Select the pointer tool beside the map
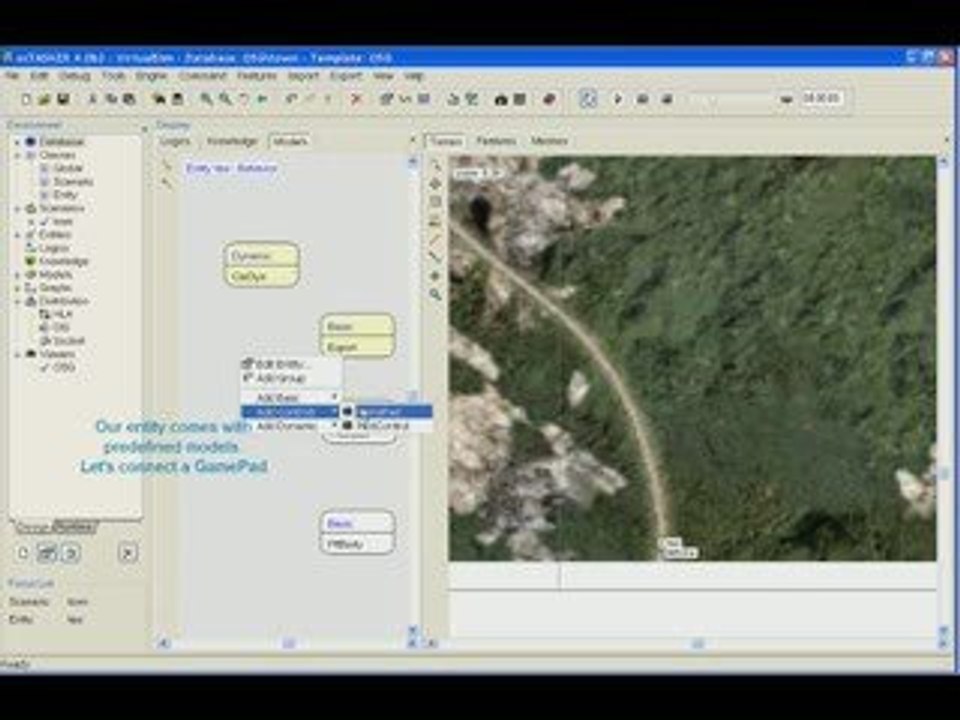The width and height of the screenshot is (960, 720). click(435, 165)
